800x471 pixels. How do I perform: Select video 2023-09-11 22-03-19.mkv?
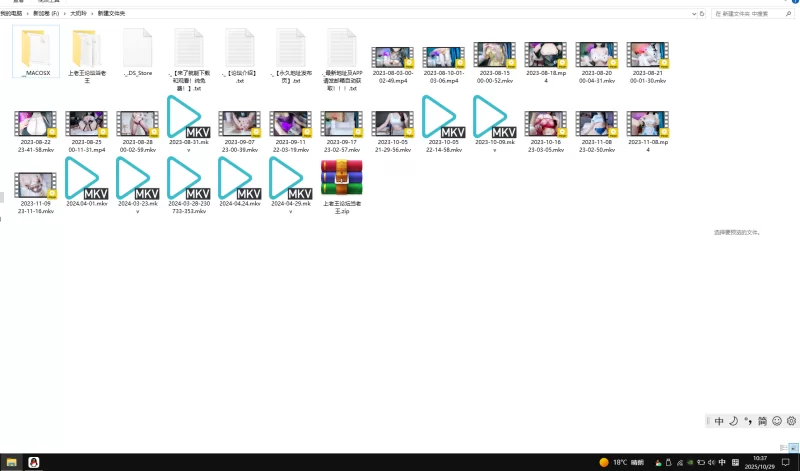coord(291,132)
